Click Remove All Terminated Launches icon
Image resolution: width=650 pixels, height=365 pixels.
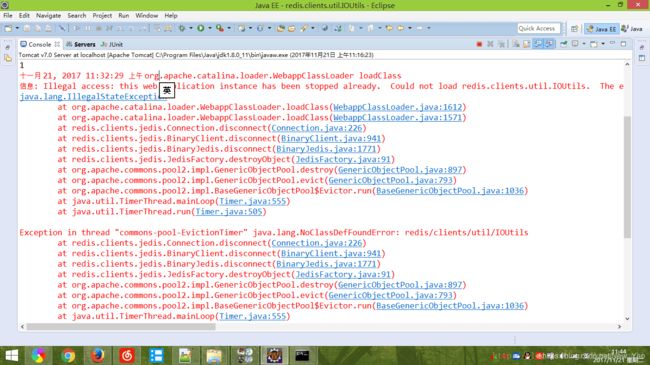(x=501, y=44)
